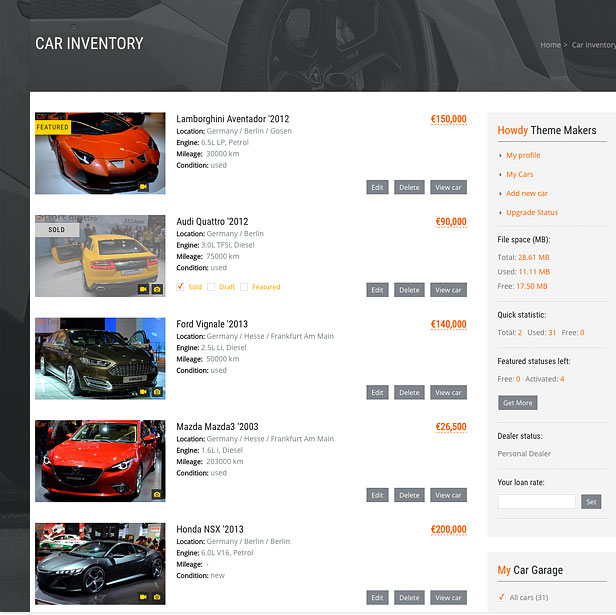The width and height of the screenshot is (616, 615).
Task: Uncheck the Sold checkbox for Audi Quattro
Action: click(x=180, y=287)
